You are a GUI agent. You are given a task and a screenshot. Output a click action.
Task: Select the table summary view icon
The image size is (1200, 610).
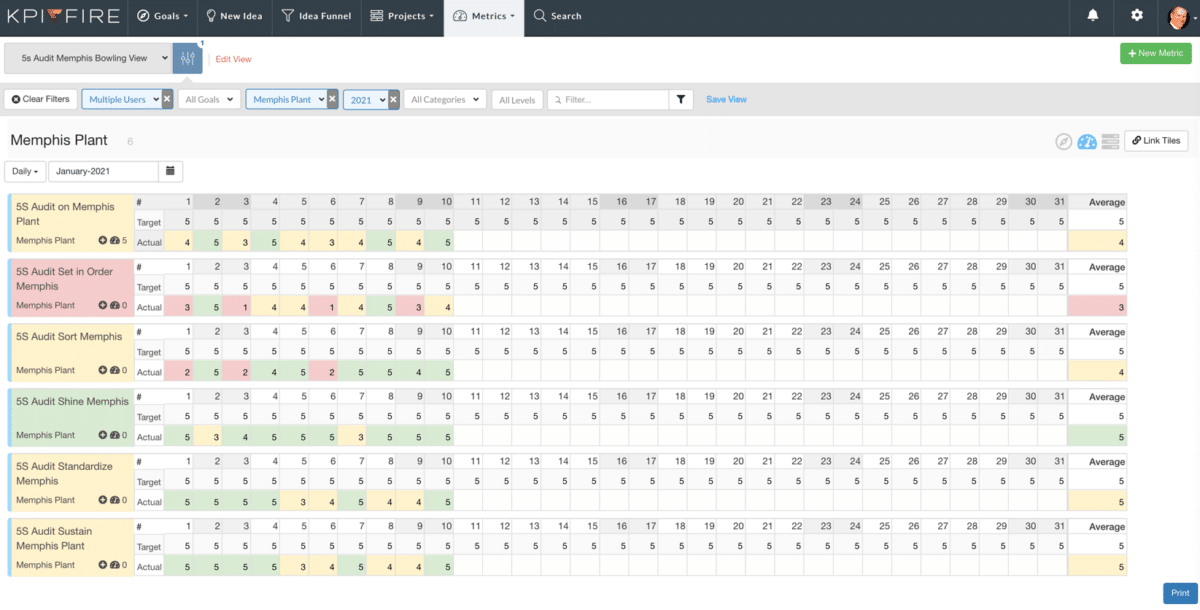(x=1110, y=141)
